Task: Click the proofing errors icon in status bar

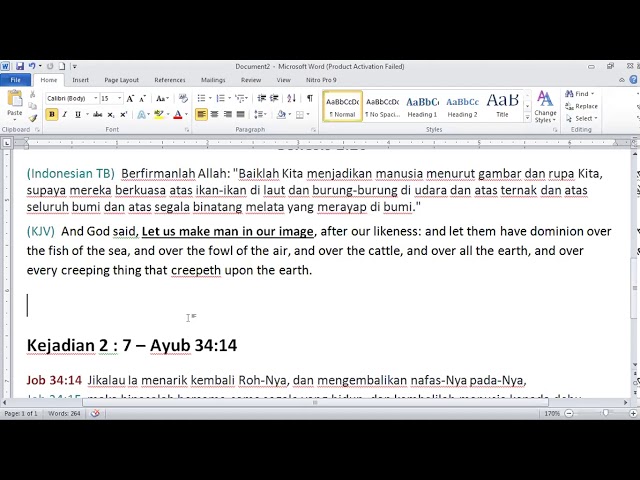Action: 95,413
